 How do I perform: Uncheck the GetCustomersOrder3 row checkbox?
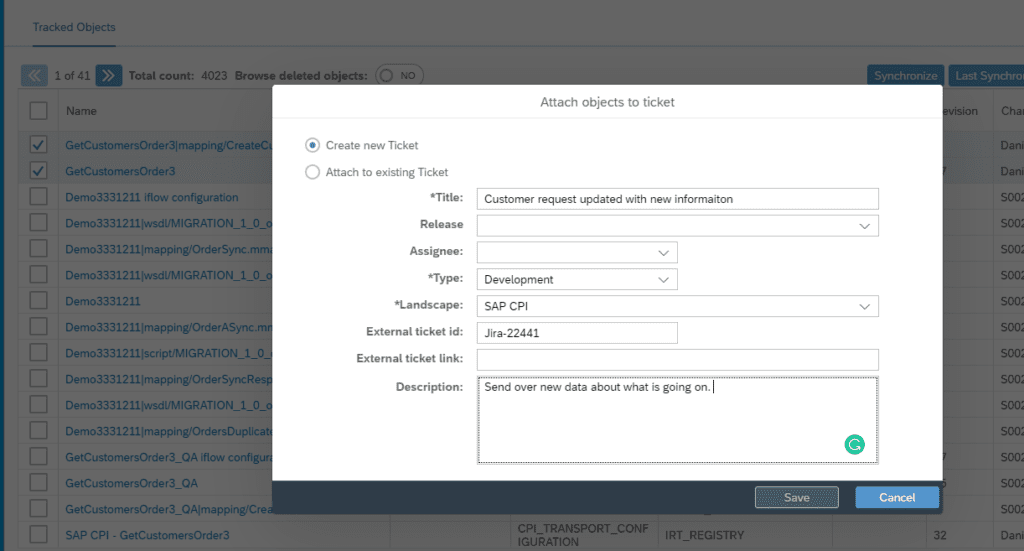pos(39,171)
